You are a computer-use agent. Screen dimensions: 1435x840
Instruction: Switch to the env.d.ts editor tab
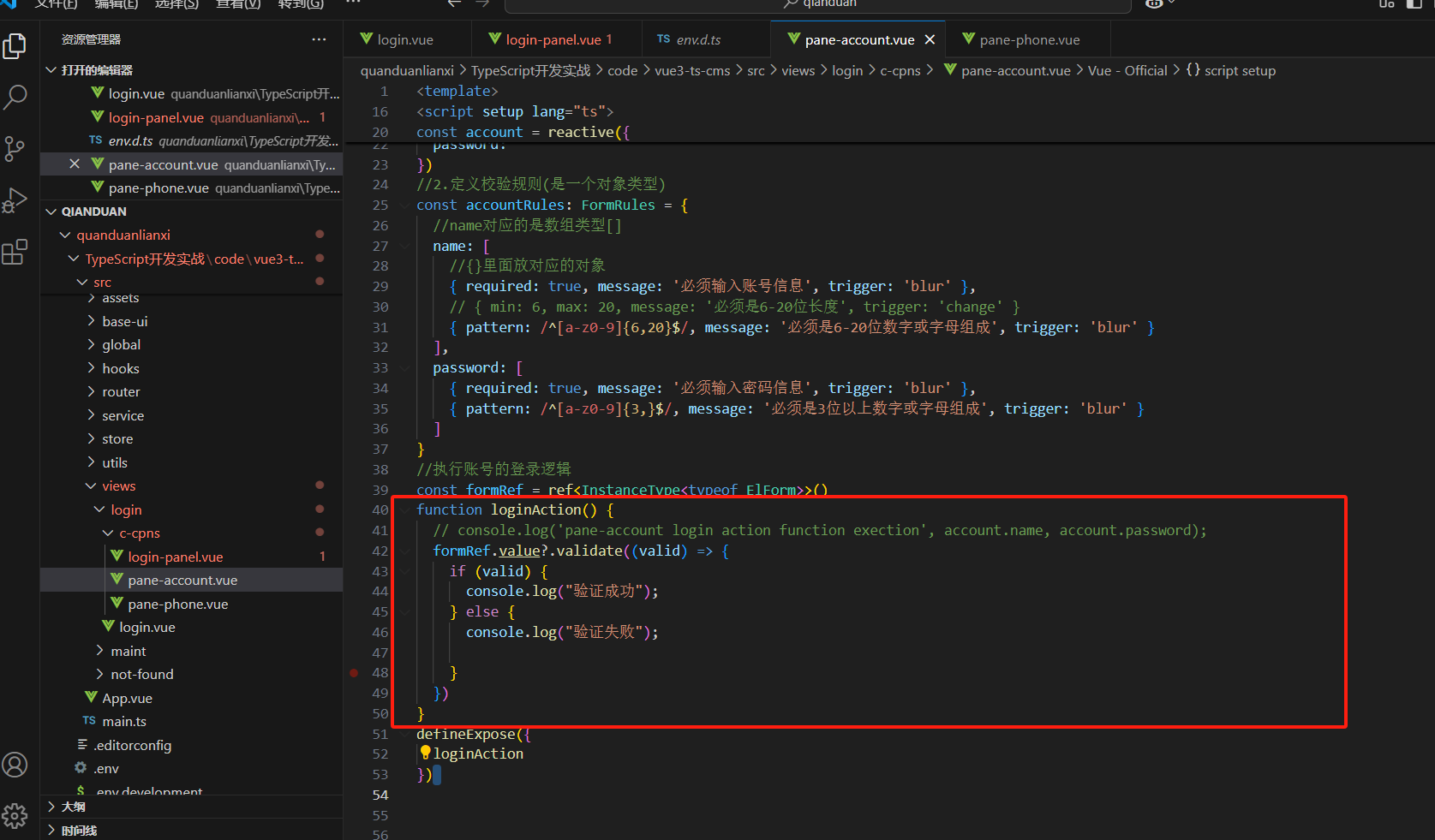click(707, 39)
